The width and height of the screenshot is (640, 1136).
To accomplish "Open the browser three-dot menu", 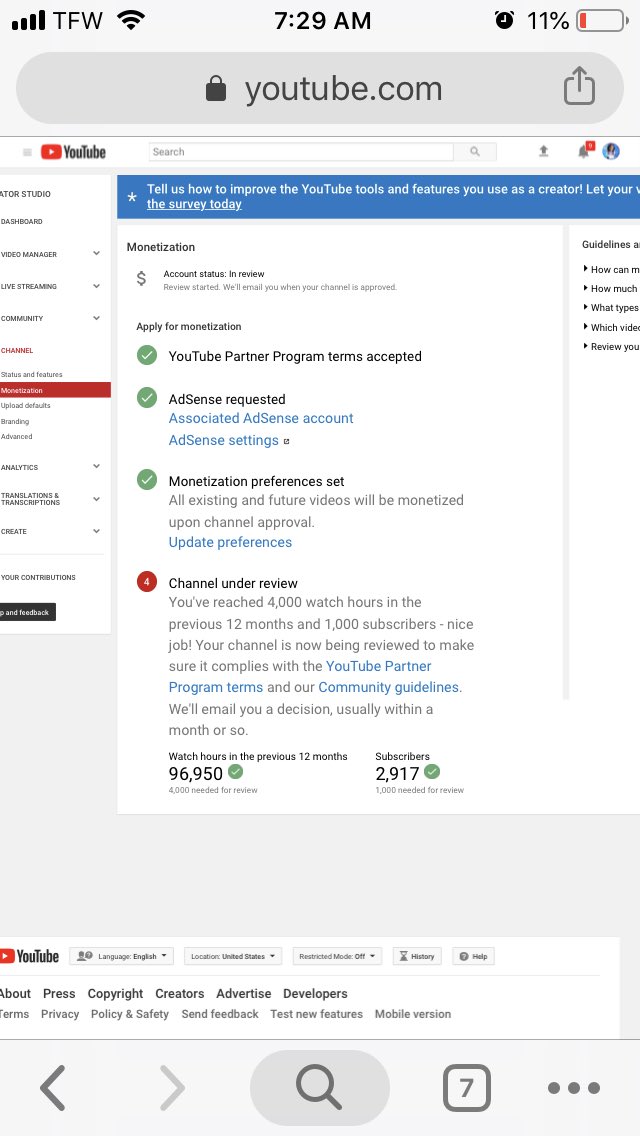I will pyautogui.click(x=573, y=1087).
